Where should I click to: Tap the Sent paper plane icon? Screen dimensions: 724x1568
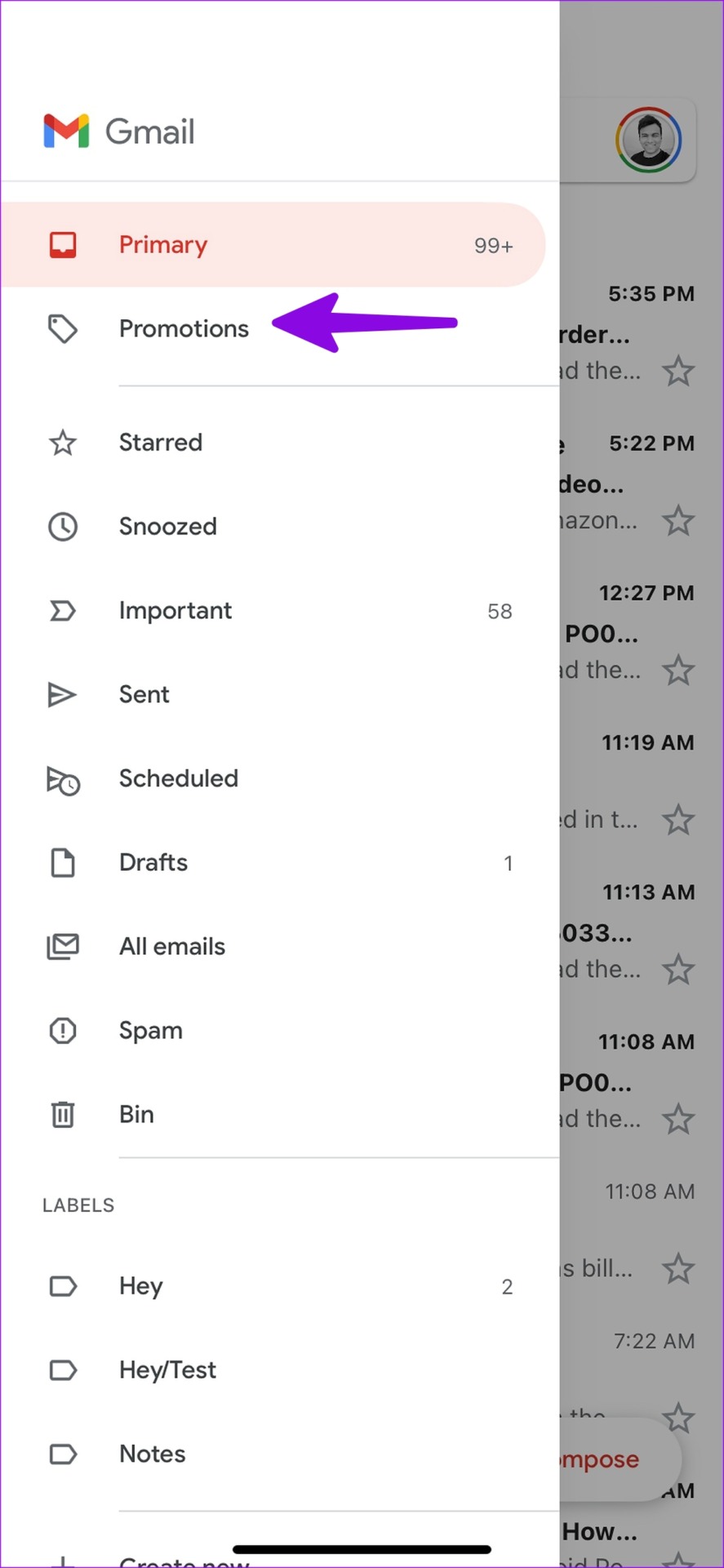(x=62, y=695)
